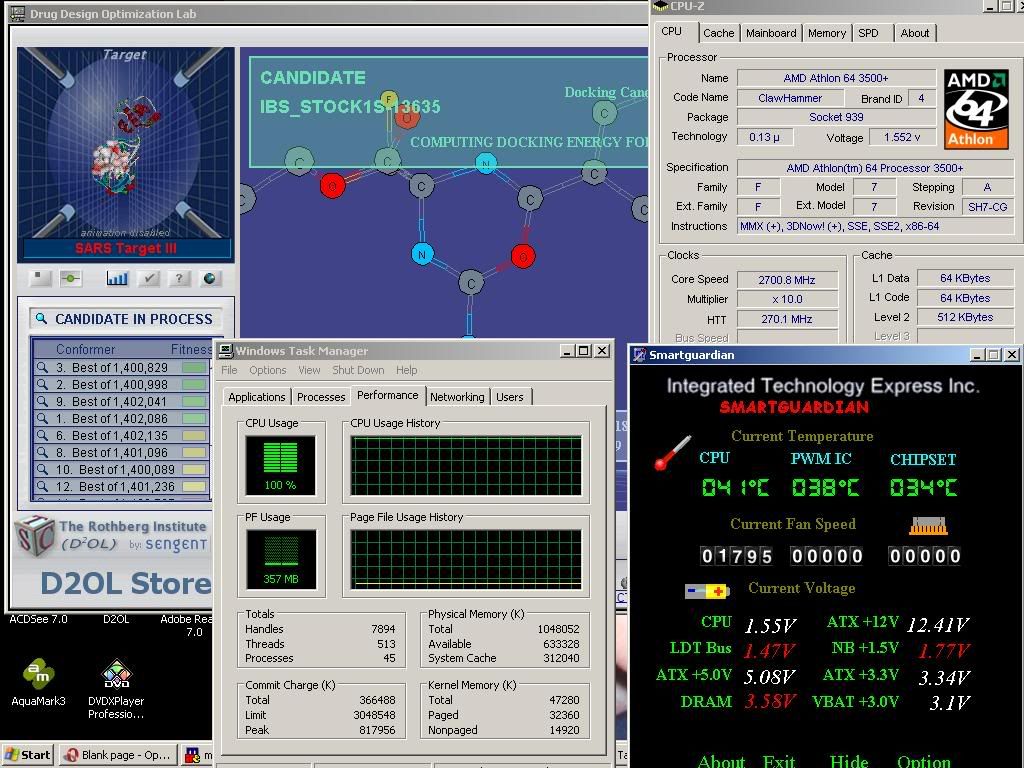Open the question mark help icon
The height and width of the screenshot is (768, 1024).
click(x=179, y=279)
